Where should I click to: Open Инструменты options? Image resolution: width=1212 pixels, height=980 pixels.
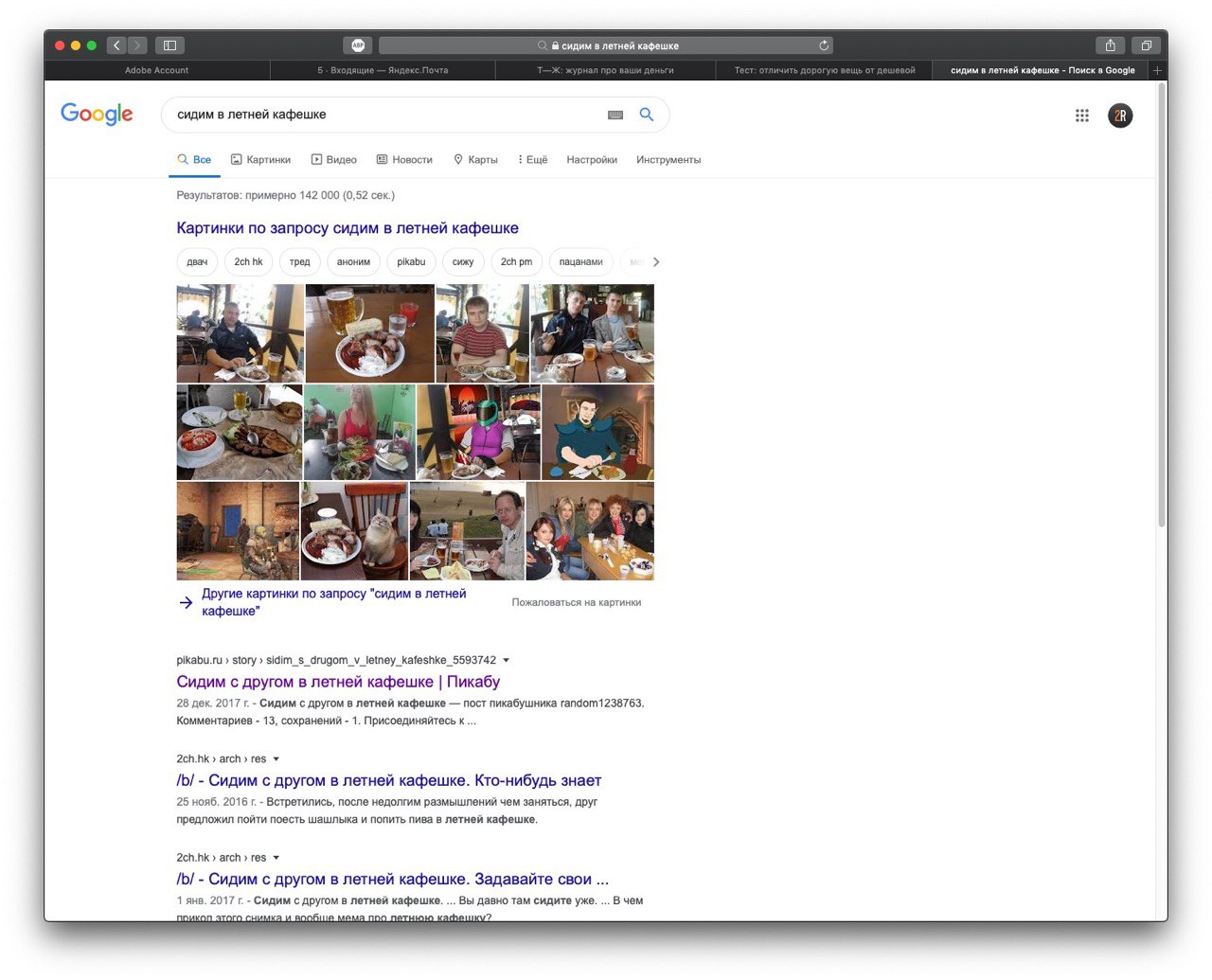(668, 160)
